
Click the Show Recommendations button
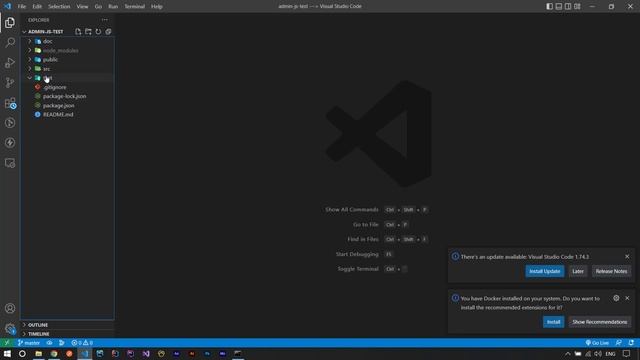click(600, 322)
